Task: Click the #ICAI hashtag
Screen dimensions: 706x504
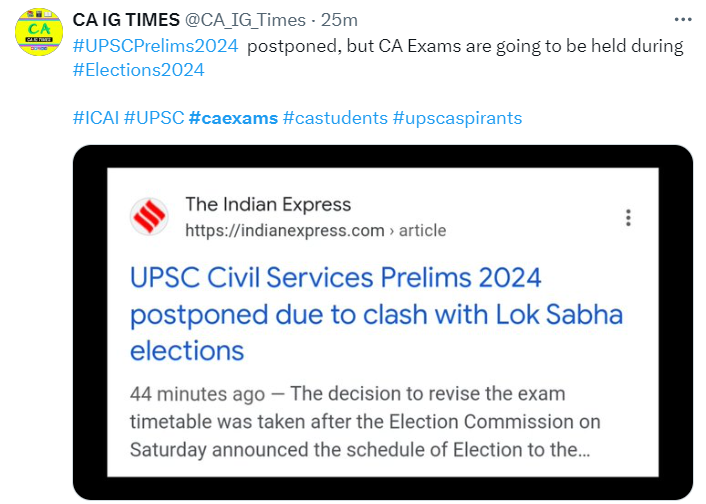Action: [x=96, y=118]
